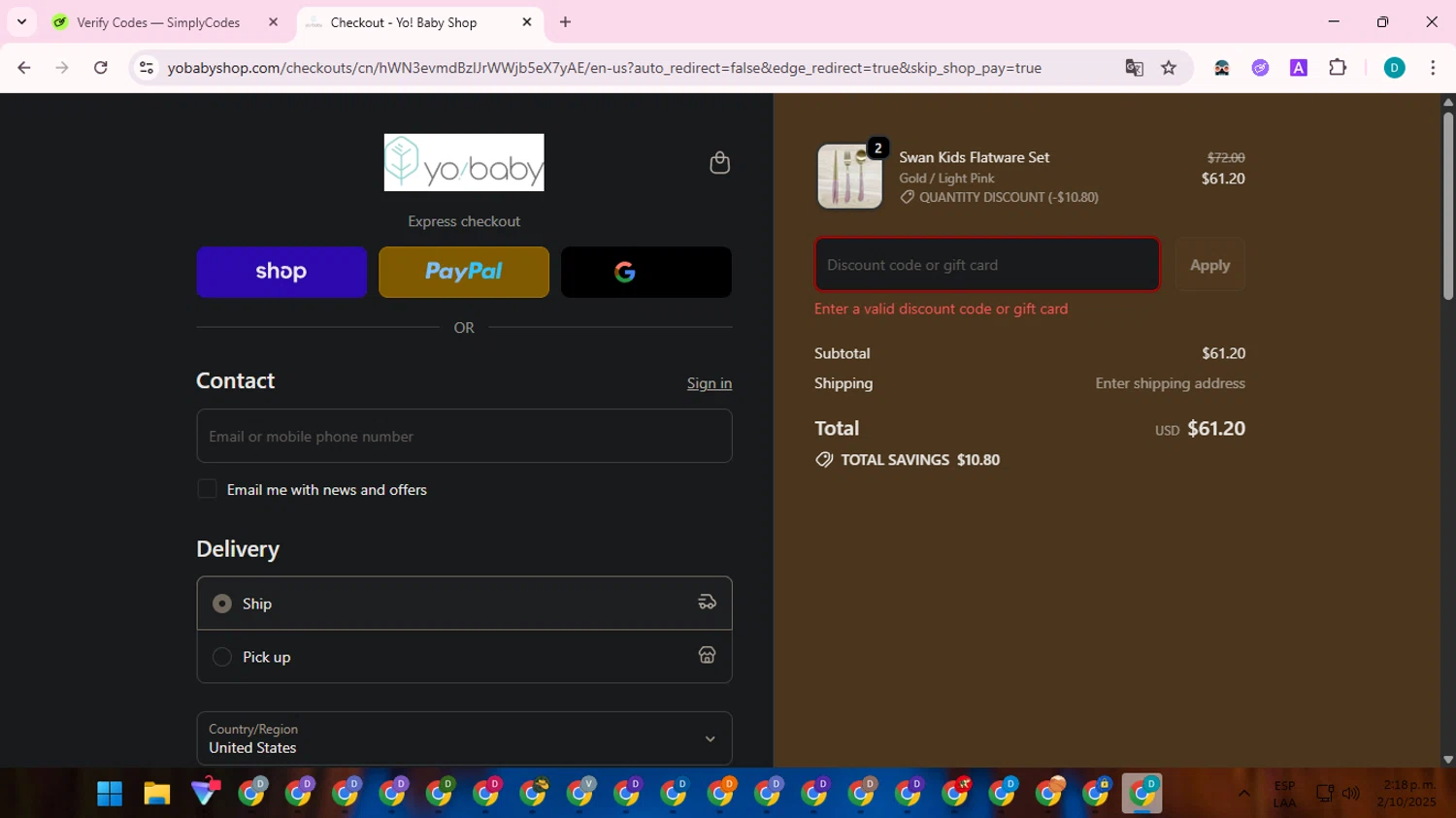Choose Google Pay express checkout
1456x818 pixels.
click(646, 272)
